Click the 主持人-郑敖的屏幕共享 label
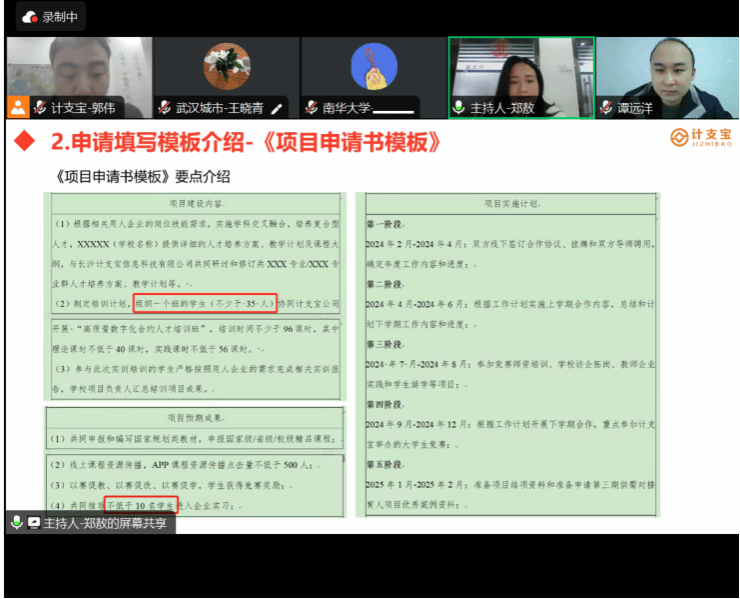Screen dimensions: 740x599 105,523
